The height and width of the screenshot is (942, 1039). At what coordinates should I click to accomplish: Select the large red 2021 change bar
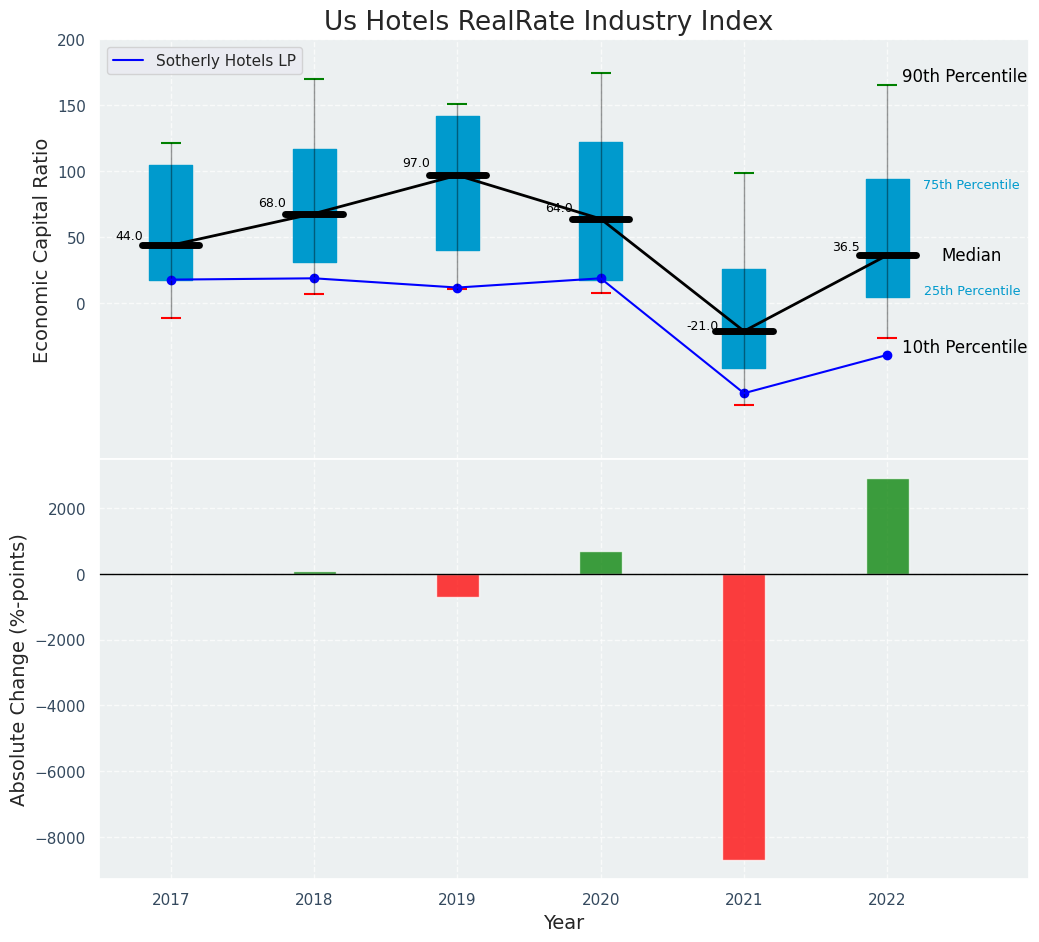pyautogui.click(x=744, y=716)
